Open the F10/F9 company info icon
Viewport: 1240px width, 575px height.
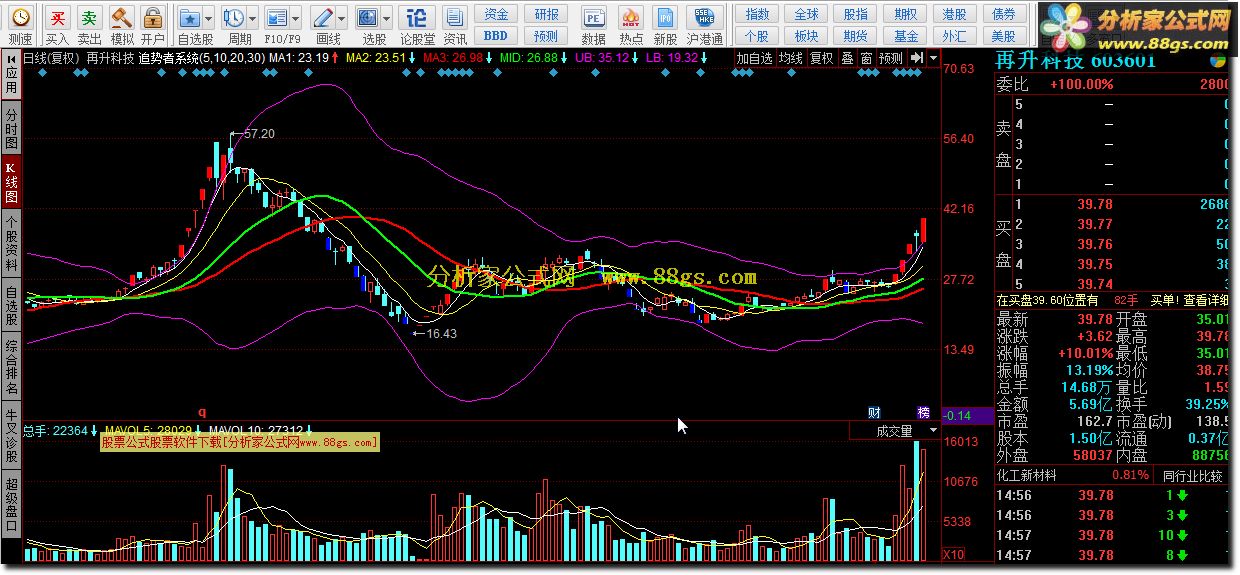pyautogui.click(x=277, y=18)
